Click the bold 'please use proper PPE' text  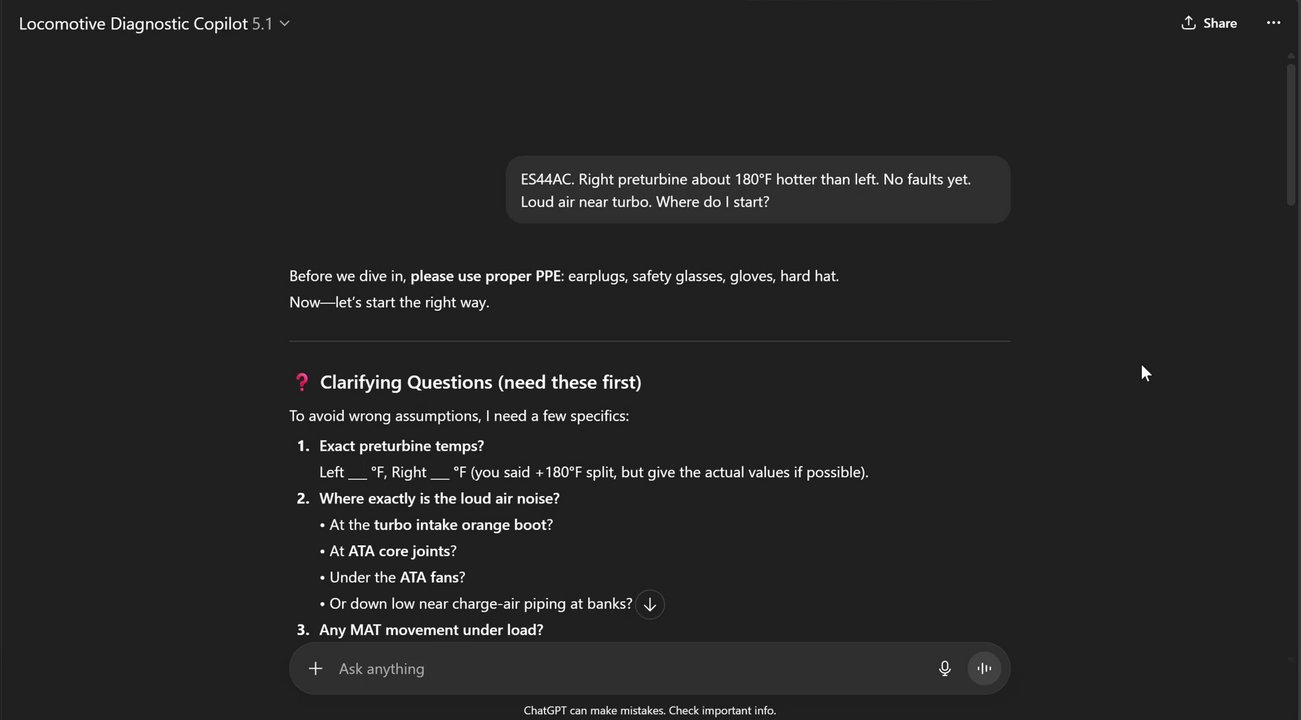485,276
